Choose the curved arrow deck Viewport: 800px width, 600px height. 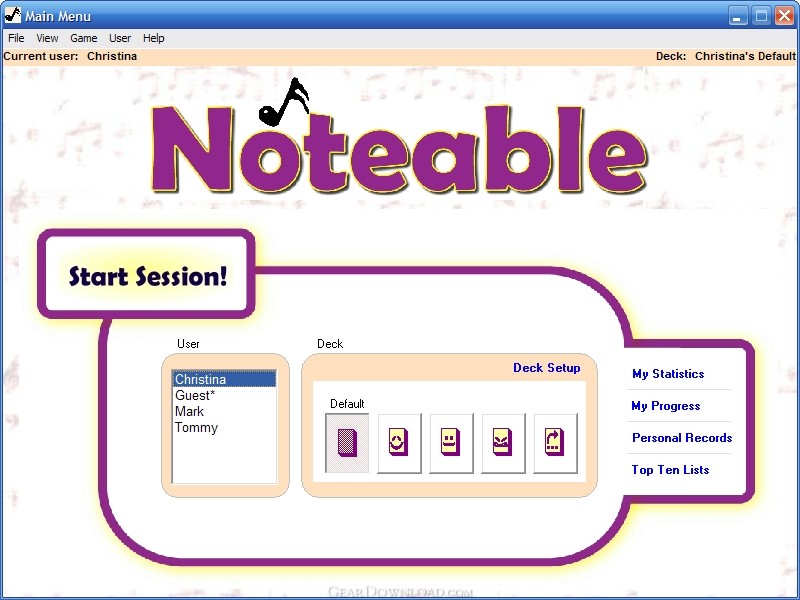(x=556, y=443)
